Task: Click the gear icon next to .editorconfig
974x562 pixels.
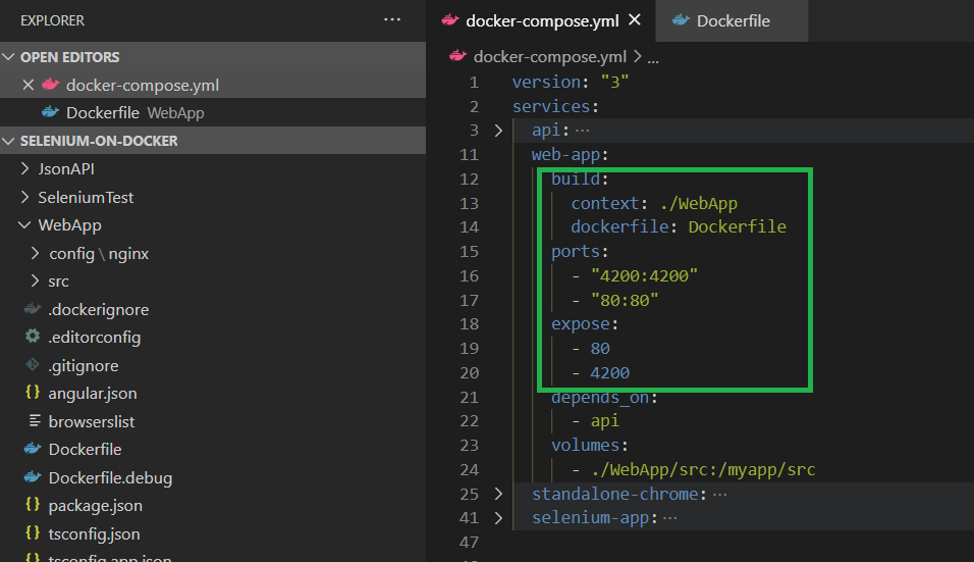Action: [33, 337]
